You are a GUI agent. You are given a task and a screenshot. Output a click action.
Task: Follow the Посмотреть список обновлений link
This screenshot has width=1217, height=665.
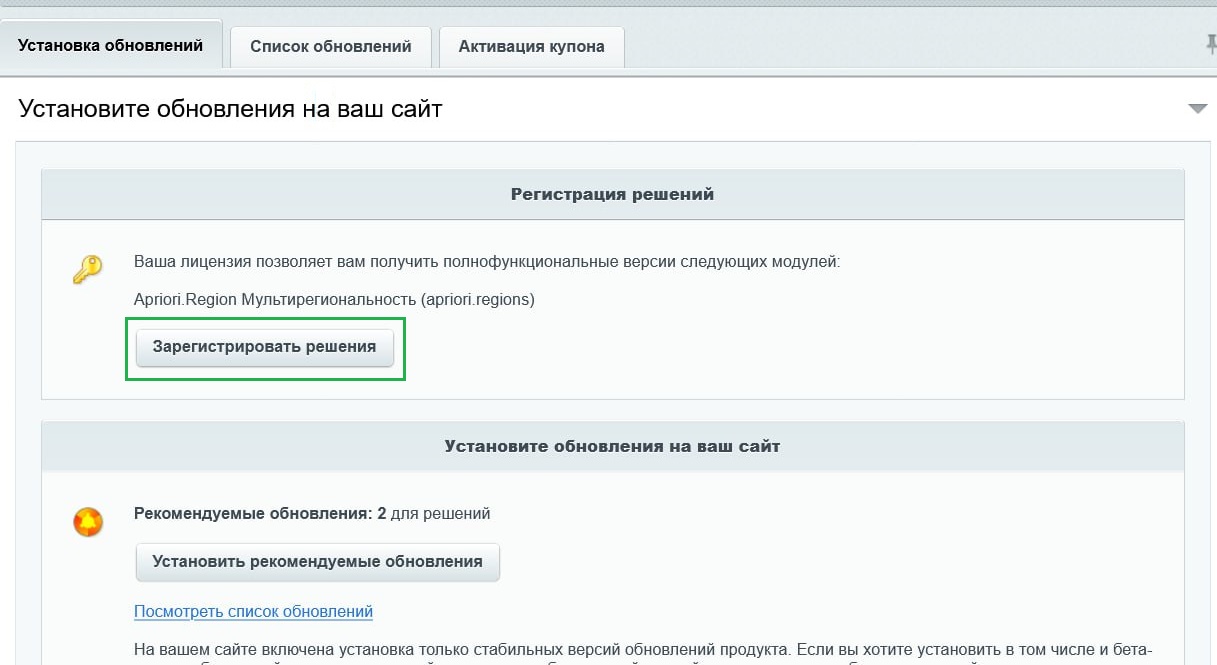tap(253, 611)
